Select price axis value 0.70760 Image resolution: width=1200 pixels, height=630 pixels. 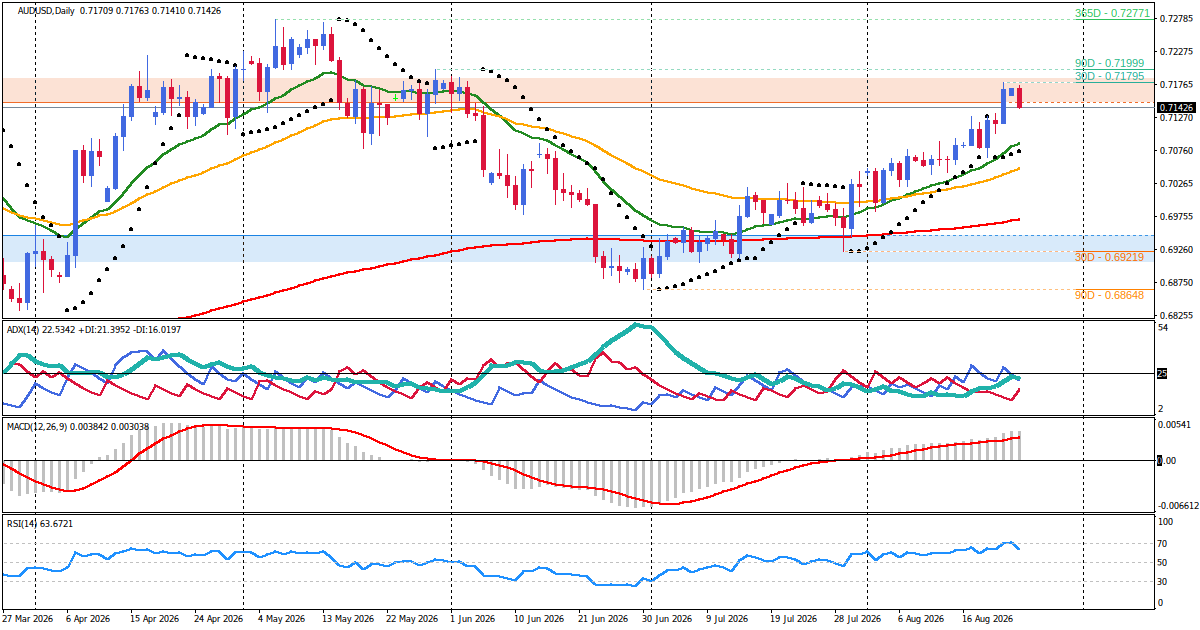pyautogui.click(x=1175, y=151)
